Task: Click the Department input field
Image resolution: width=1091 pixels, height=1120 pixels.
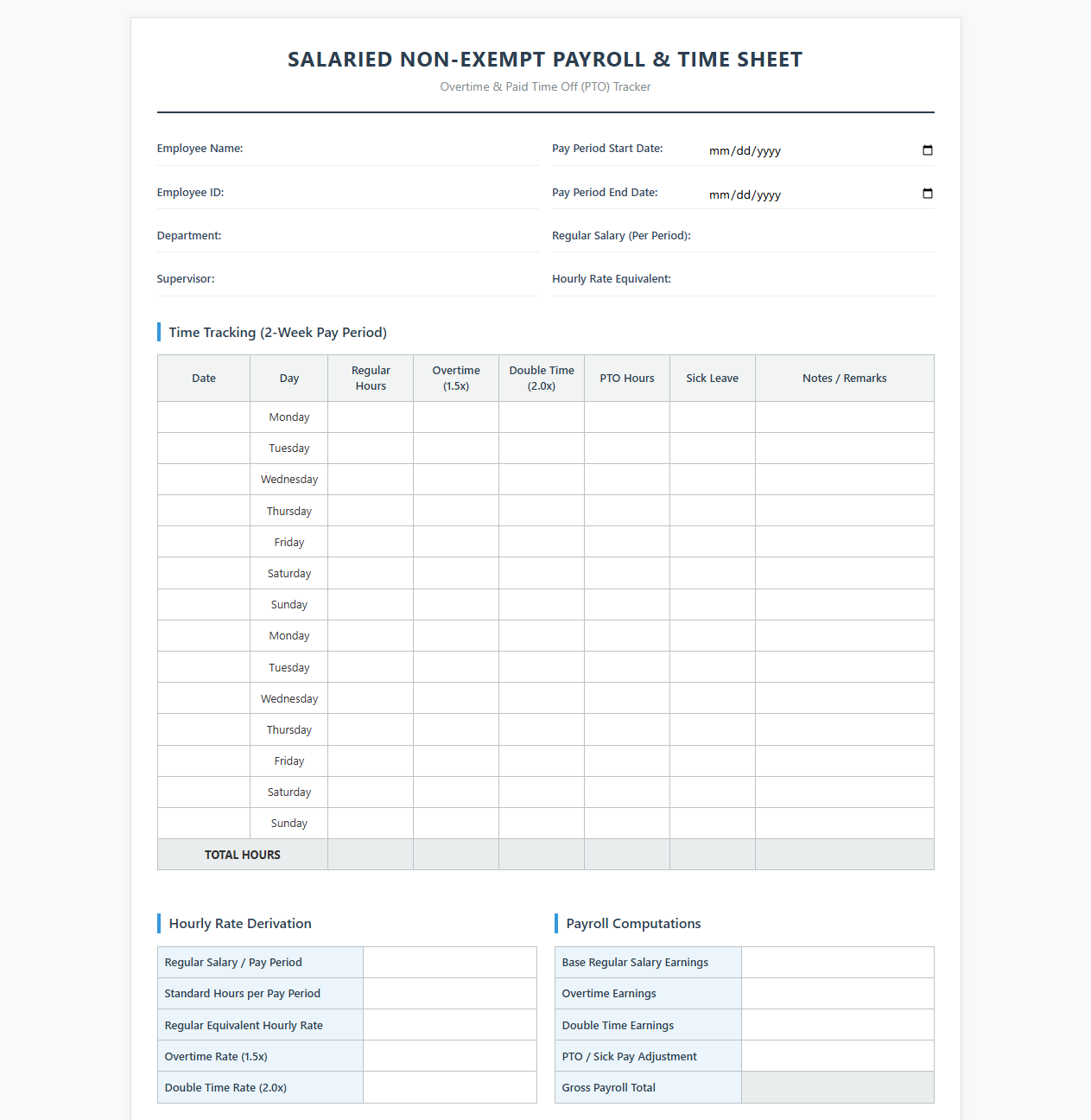Action: tap(425, 235)
